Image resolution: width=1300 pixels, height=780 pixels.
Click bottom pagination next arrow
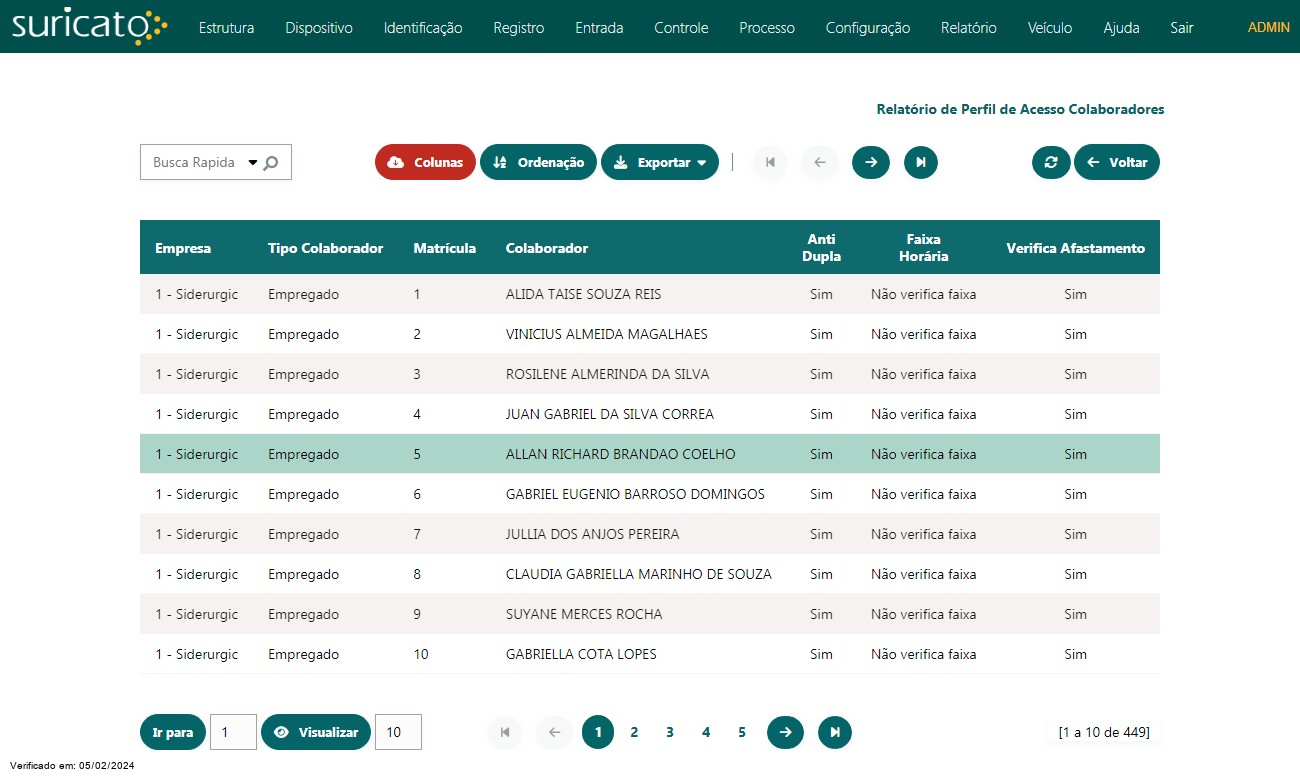coord(785,732)
